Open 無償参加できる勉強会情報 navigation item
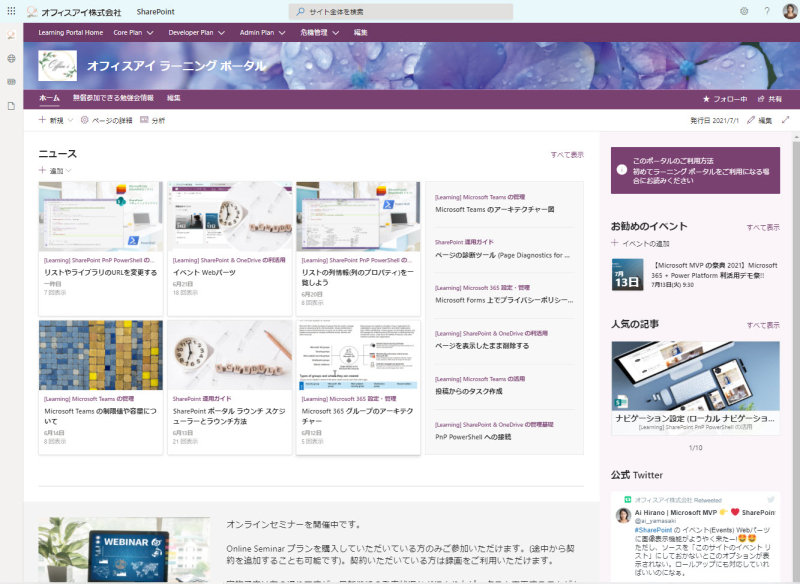This screenshot has width=800, height=584. click(113, 98)
